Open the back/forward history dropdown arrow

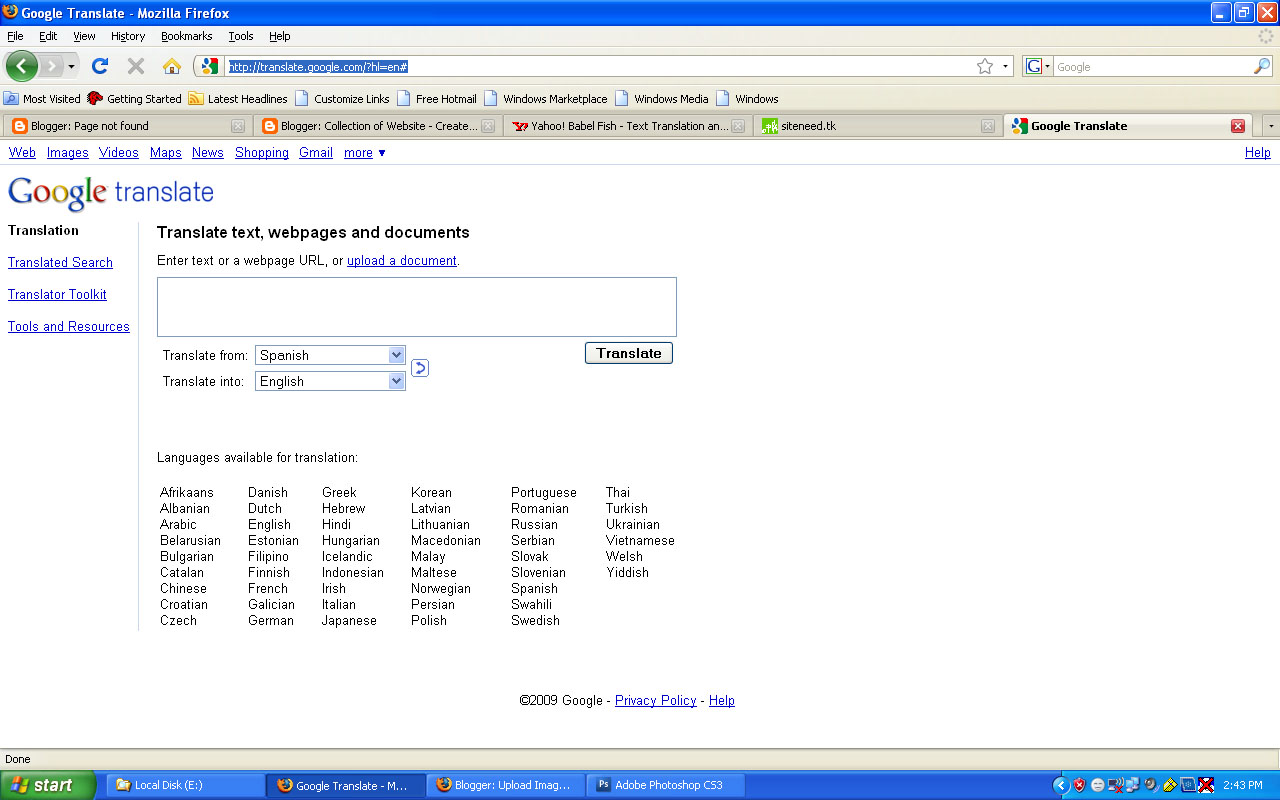tap(71, 66)
